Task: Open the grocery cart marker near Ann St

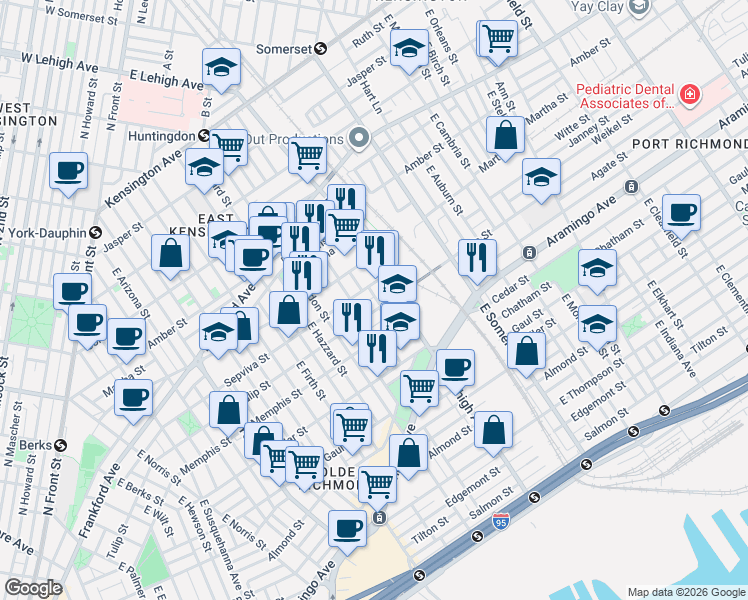Action: click(x=499, y=40)
